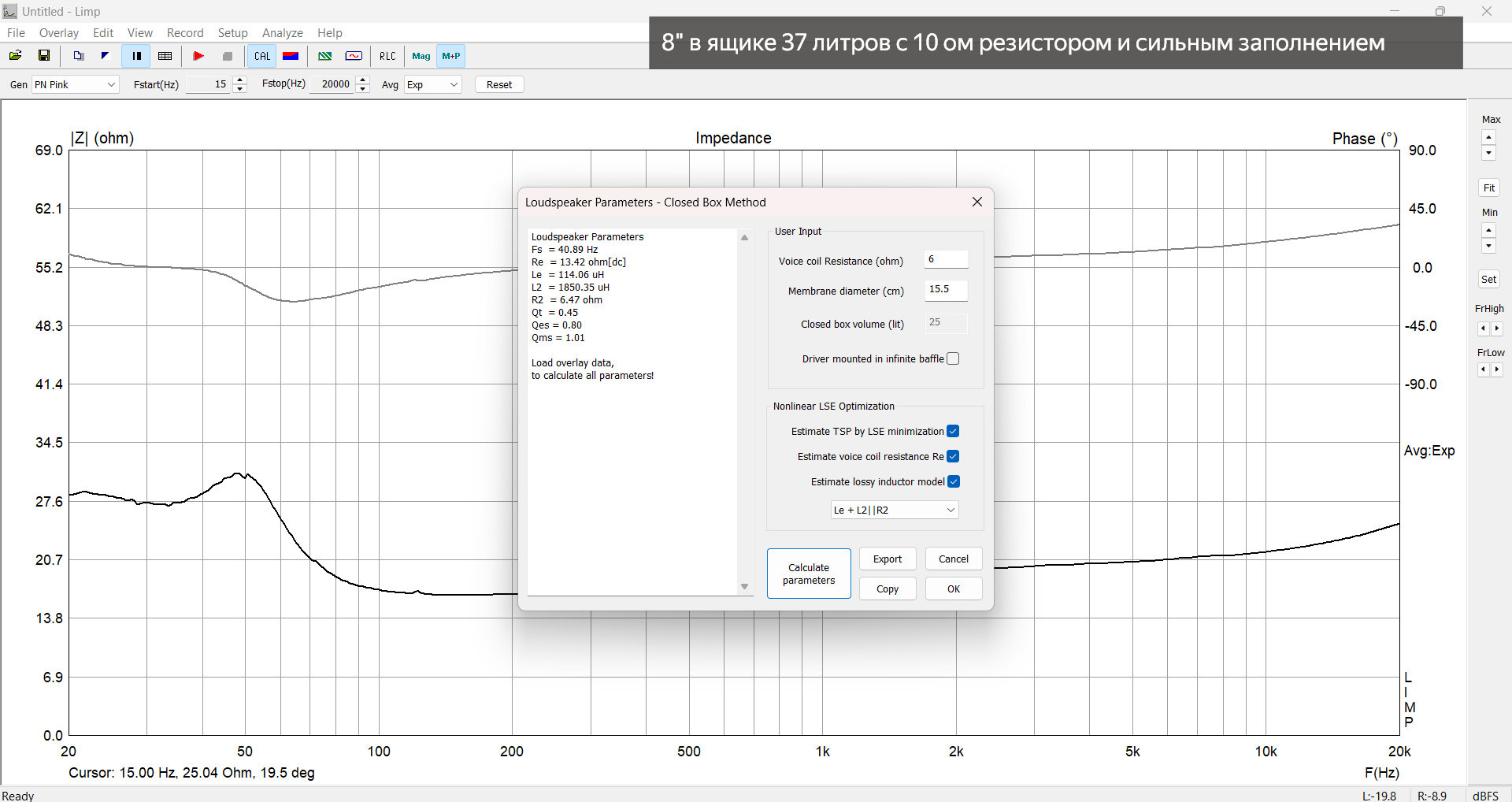The height and width of the screenshot is (802, 1512).
Task: Increase Fstop frequency with the up spinner
Action: 363,80
